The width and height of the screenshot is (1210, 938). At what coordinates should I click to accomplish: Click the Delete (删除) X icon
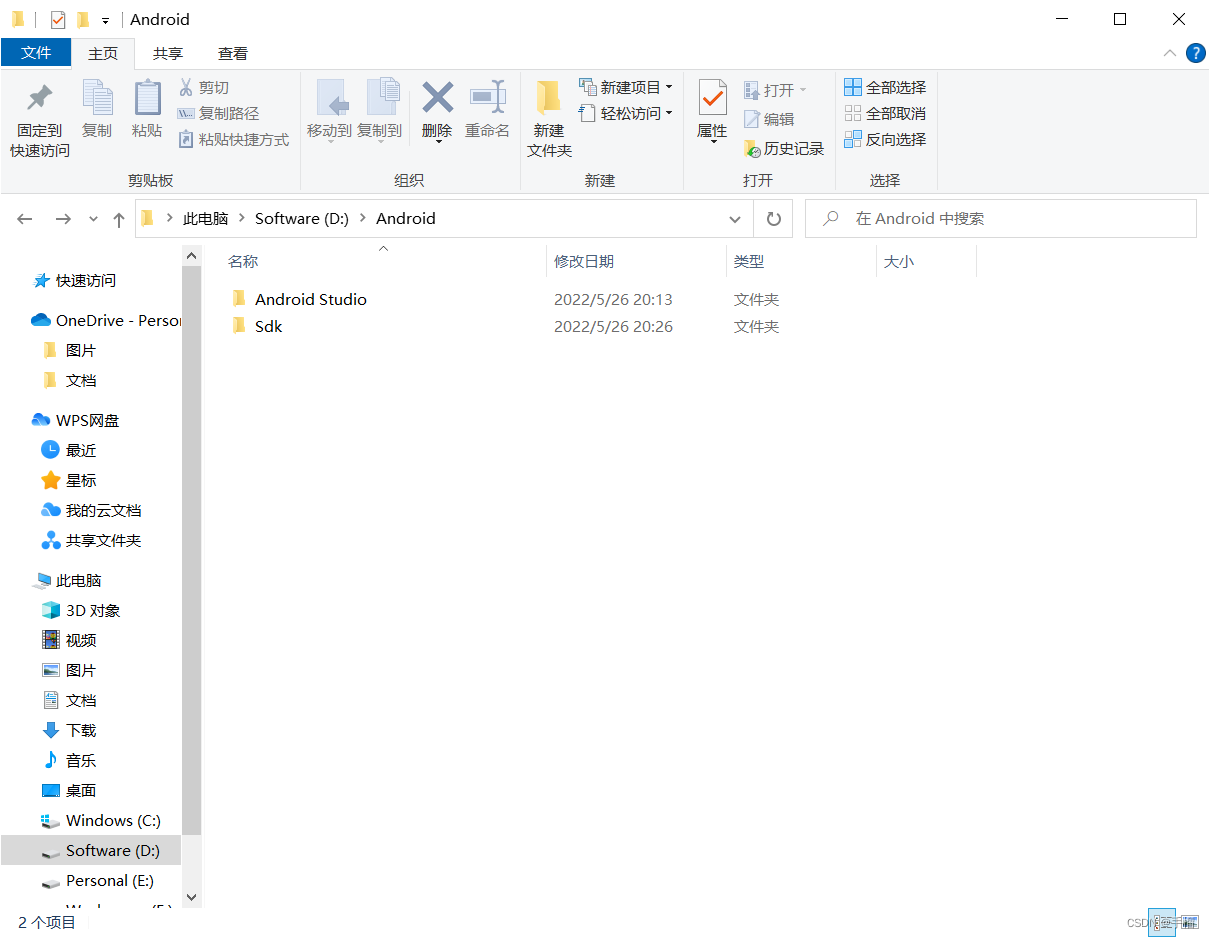[x=437, y=98]
